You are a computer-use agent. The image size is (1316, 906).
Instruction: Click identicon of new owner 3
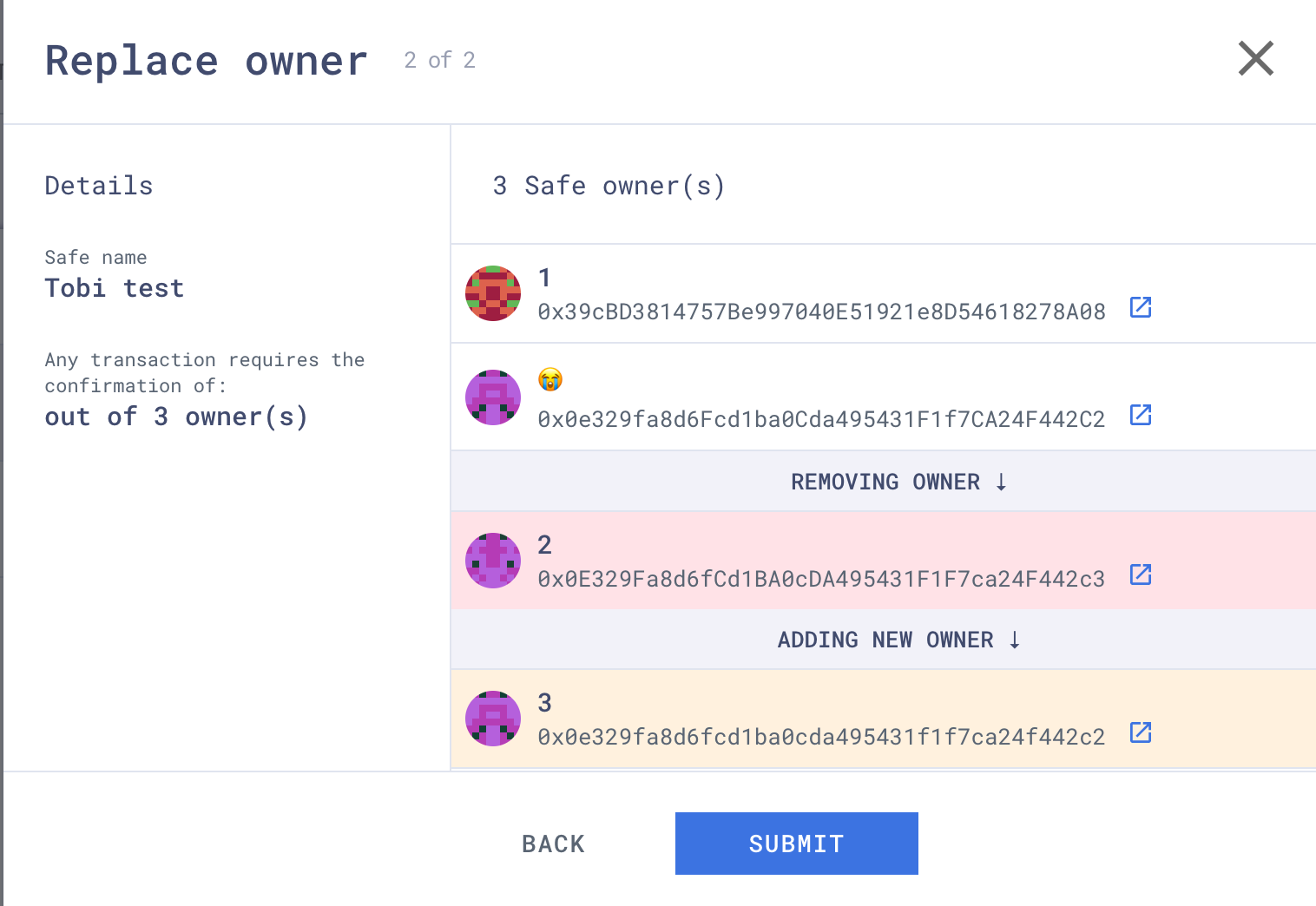493,719
